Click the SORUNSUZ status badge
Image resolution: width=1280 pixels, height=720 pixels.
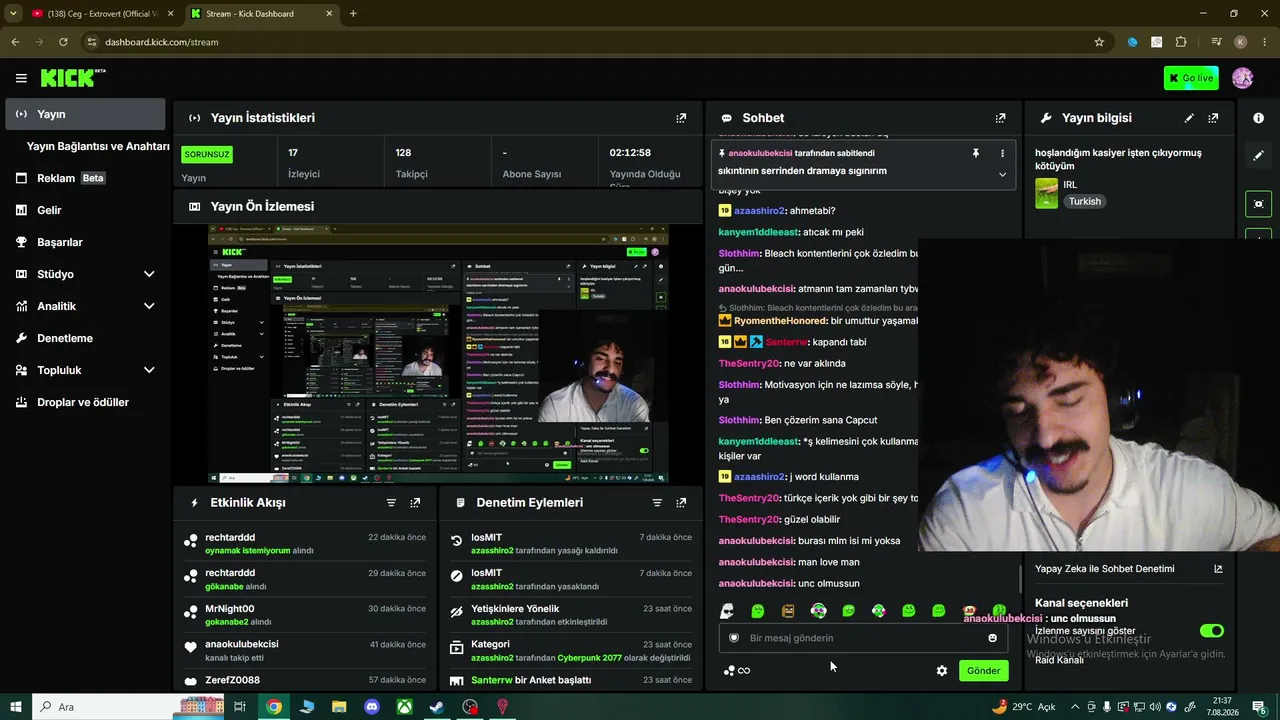[x=207, y=154]
